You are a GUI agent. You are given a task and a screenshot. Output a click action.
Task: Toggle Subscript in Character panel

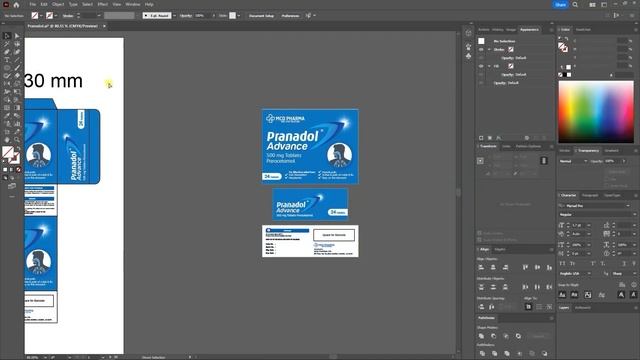tap(602, 264)
